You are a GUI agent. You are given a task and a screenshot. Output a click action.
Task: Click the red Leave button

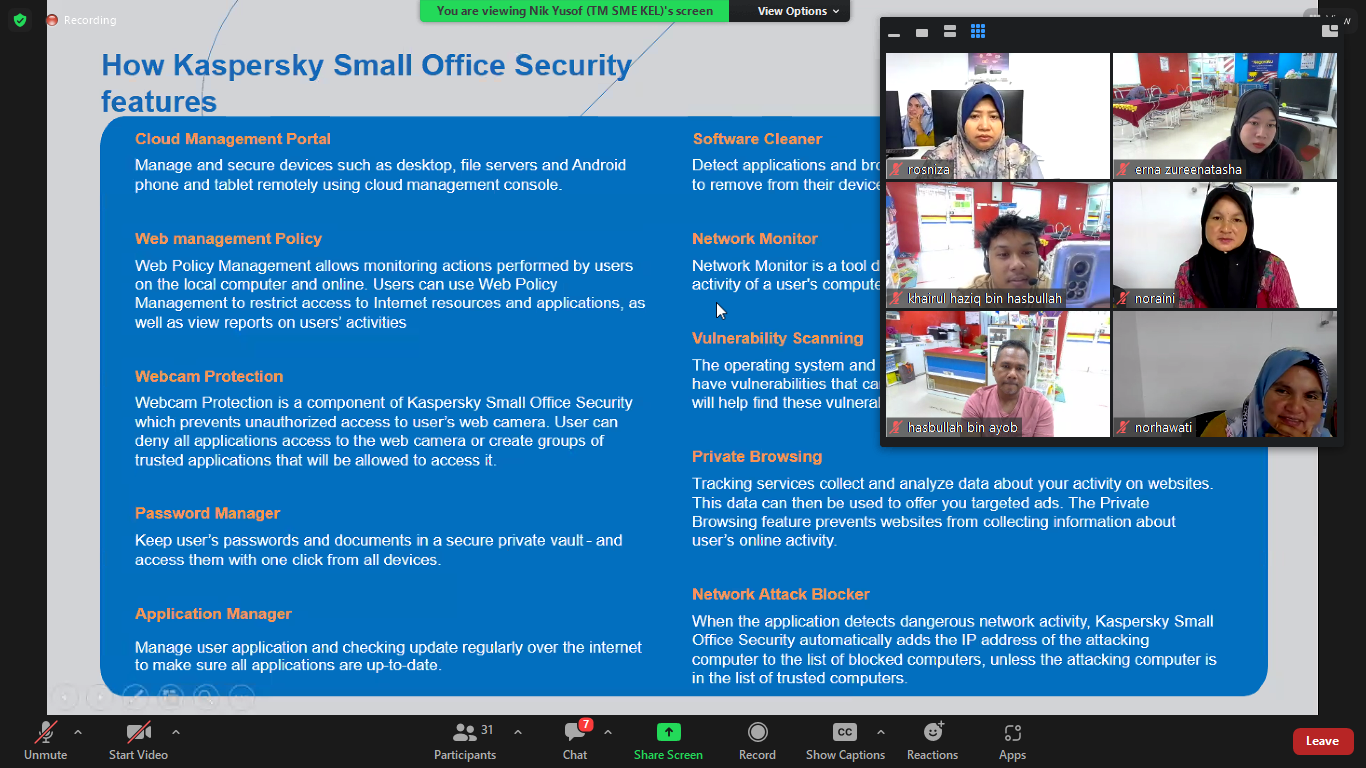[x=1322, y=741]
